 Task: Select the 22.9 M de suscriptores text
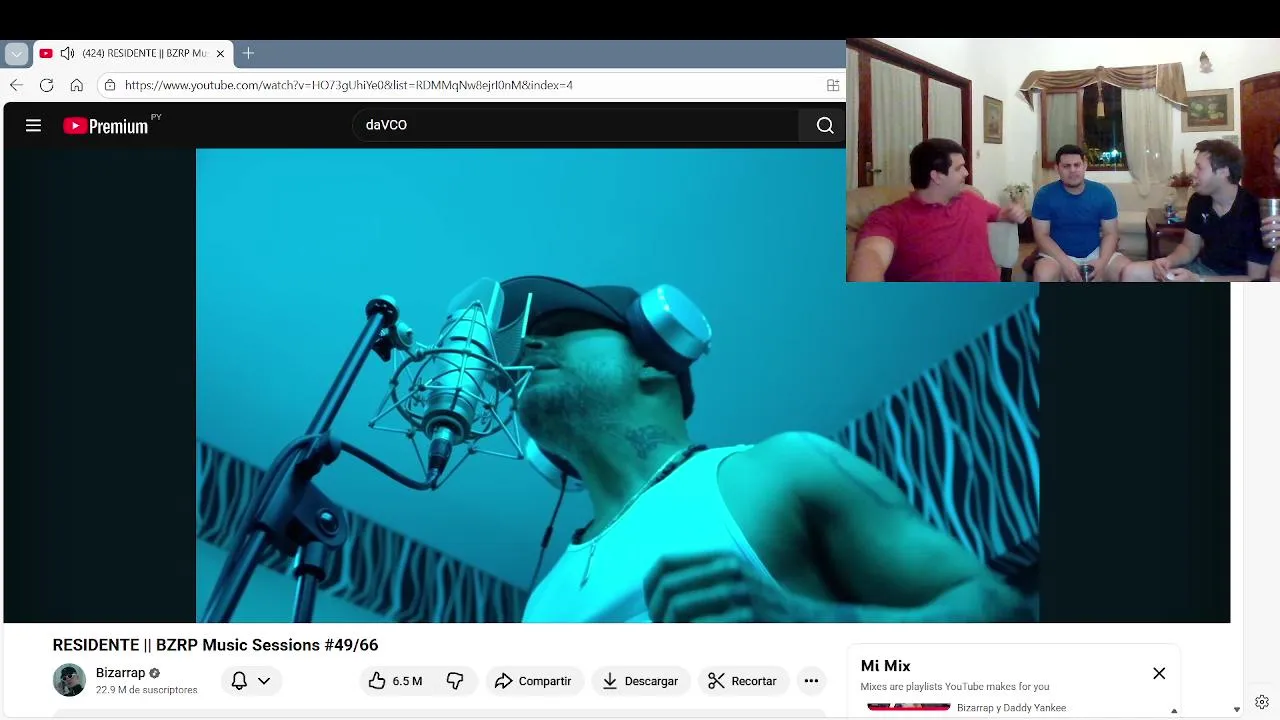point(146,690)
